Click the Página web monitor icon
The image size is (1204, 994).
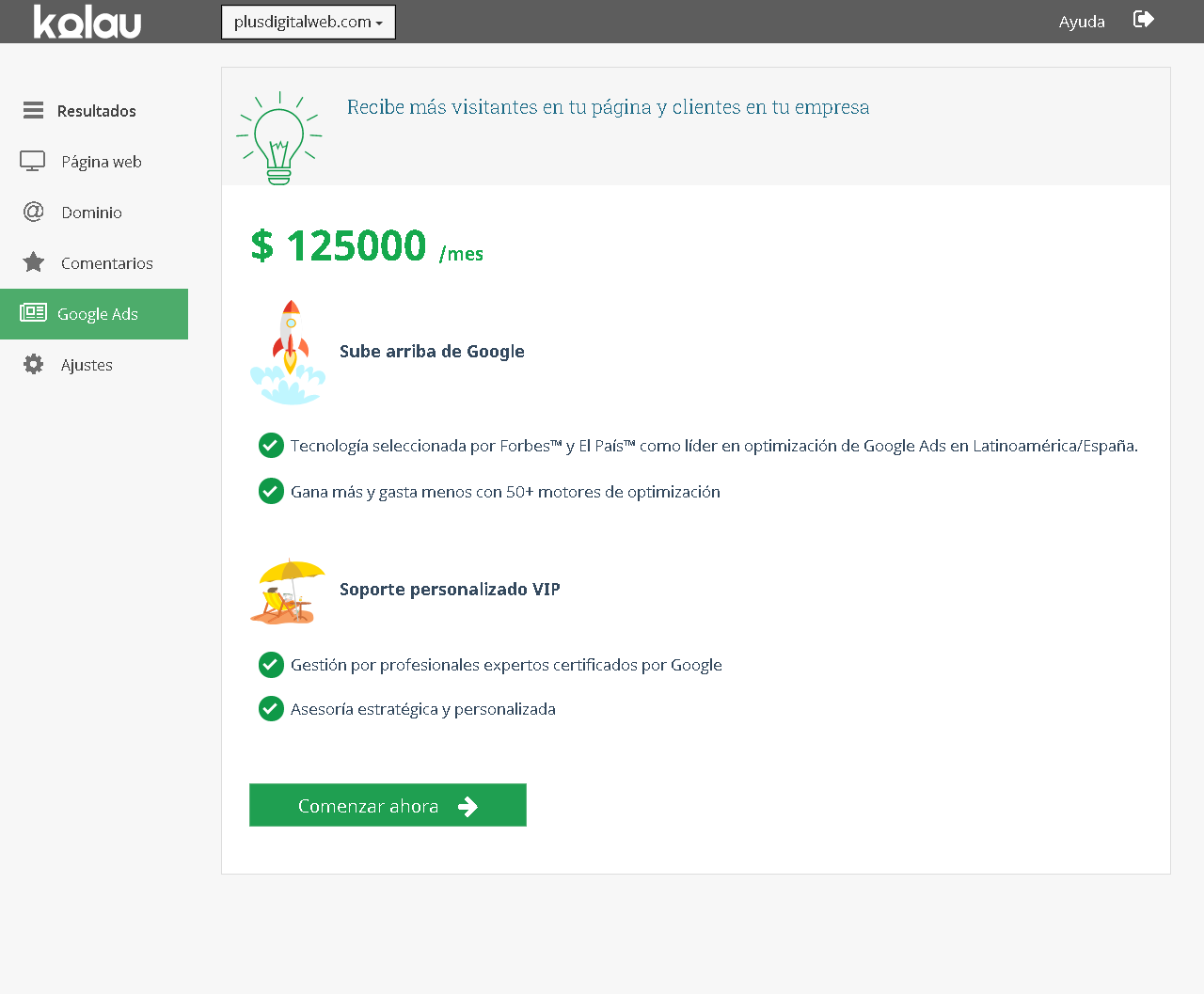[33, 161]
